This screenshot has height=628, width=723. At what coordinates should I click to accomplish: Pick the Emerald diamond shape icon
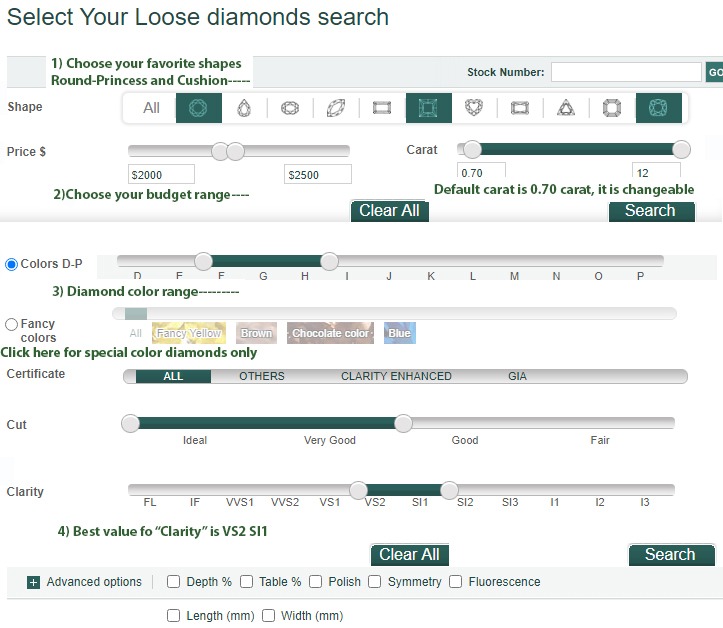(382, 108)
